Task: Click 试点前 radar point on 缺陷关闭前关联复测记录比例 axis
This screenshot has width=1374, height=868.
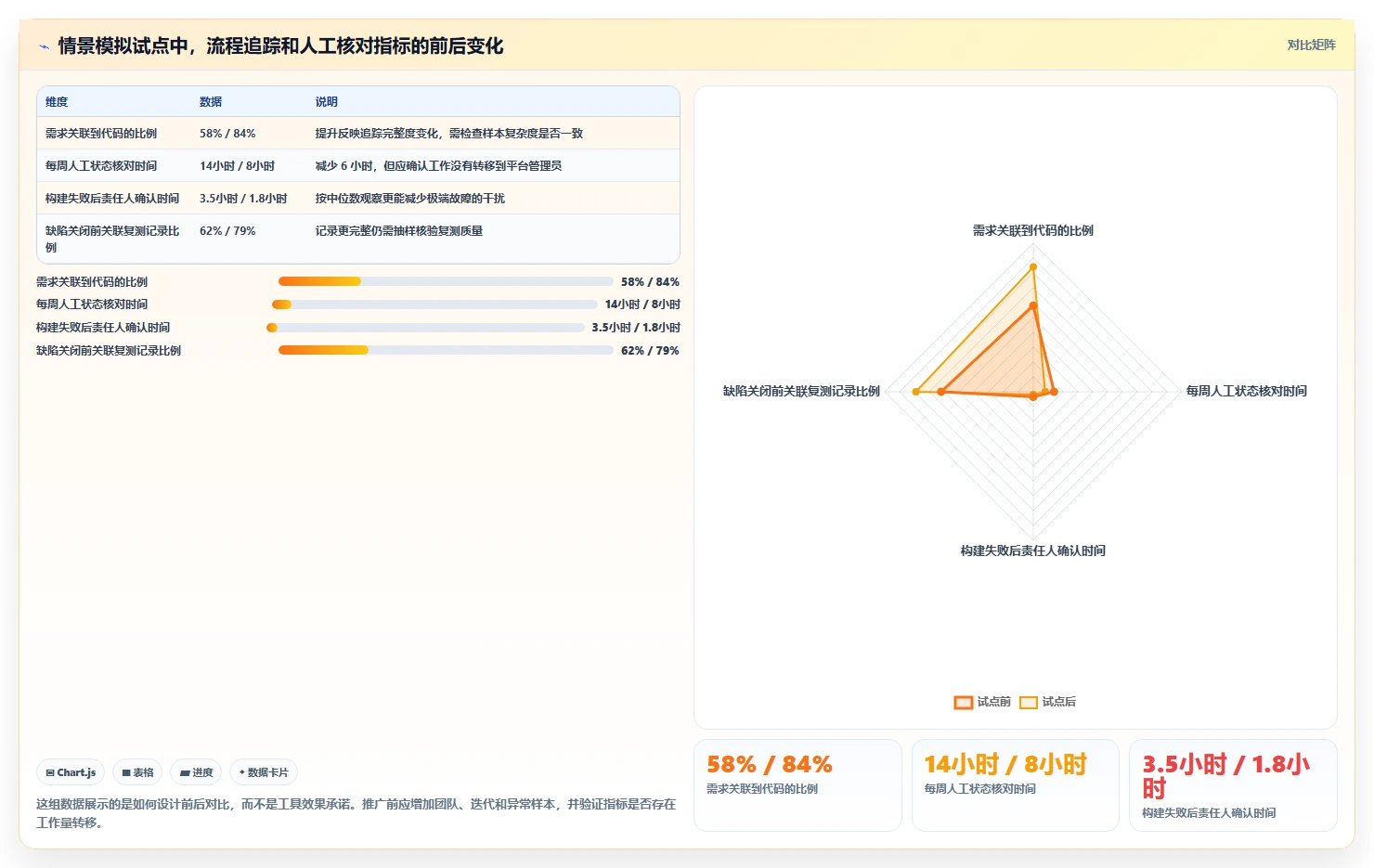Action: pyautogui.click(x=941, y=392)
